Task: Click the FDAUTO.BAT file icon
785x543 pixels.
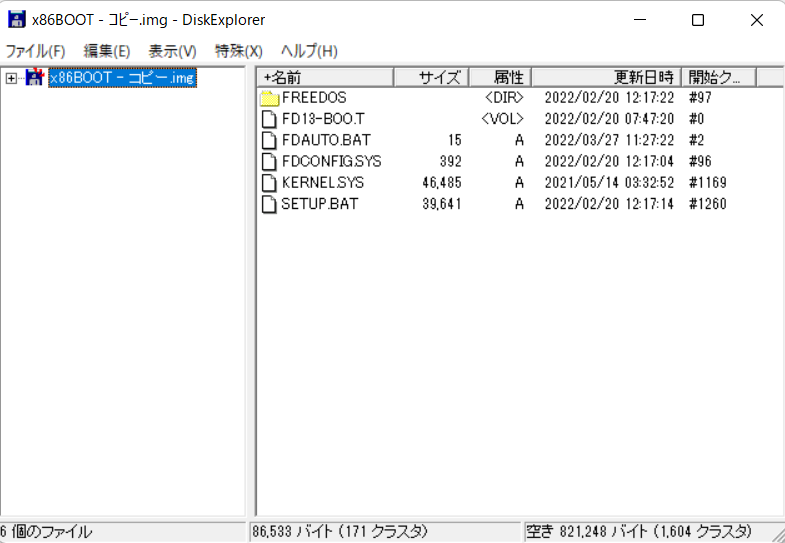Action: pos(269,141)
